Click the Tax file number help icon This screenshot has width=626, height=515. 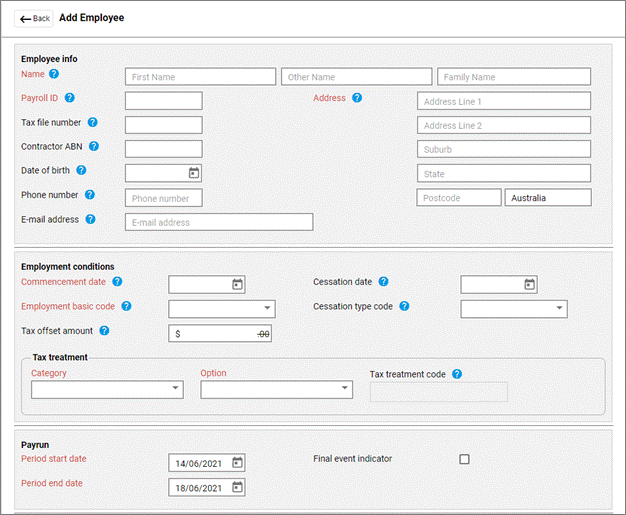tap(93, 123)
